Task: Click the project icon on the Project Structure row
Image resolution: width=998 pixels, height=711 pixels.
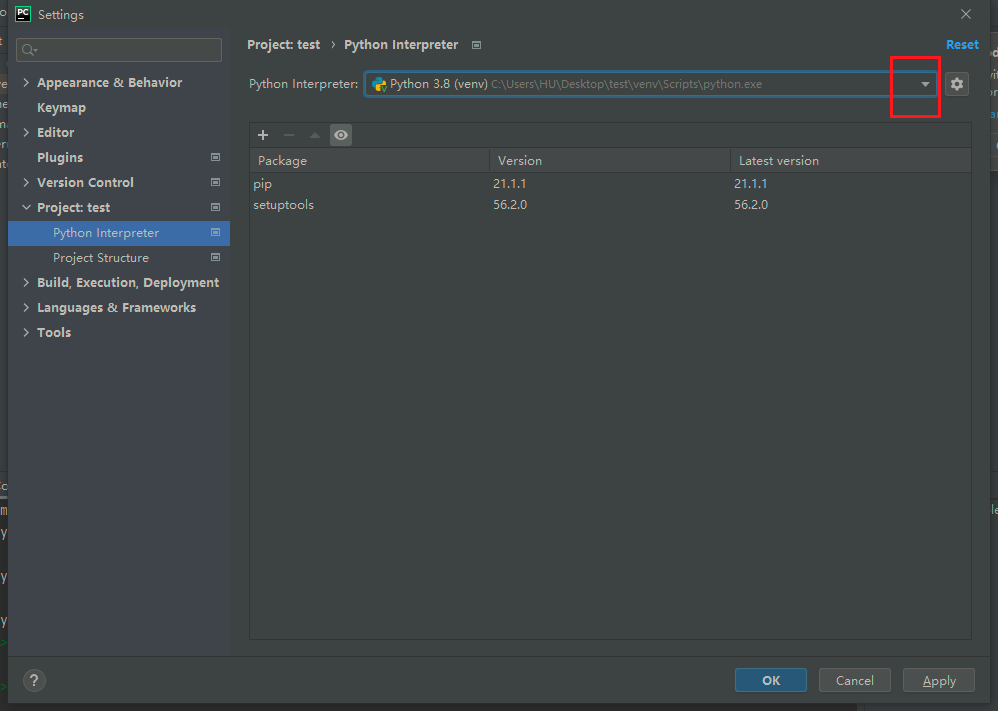Action: (x=216, y=257)
